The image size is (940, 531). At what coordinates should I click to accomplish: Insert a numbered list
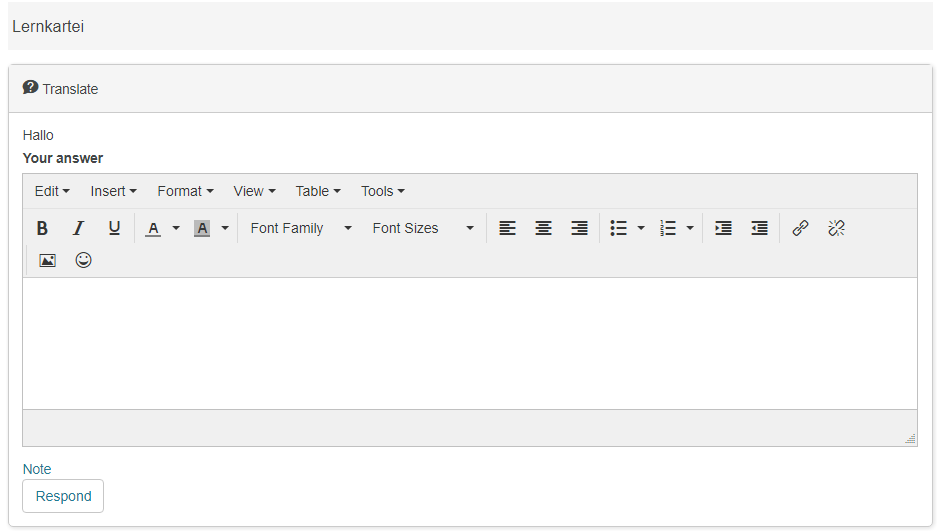(668, 228)
